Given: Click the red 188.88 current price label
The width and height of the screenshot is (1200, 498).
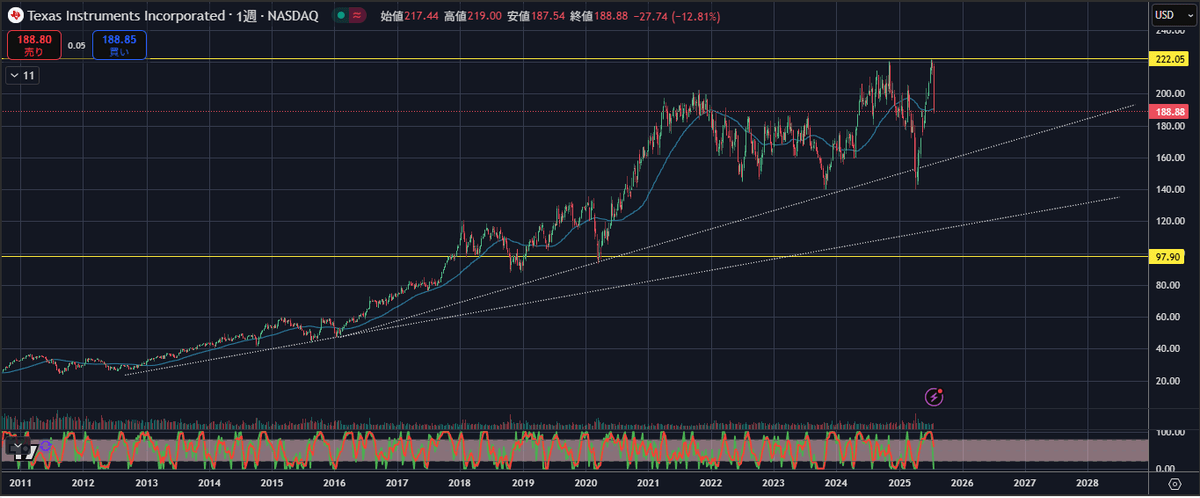Looking at the screenshot, I should (1170, 112).
